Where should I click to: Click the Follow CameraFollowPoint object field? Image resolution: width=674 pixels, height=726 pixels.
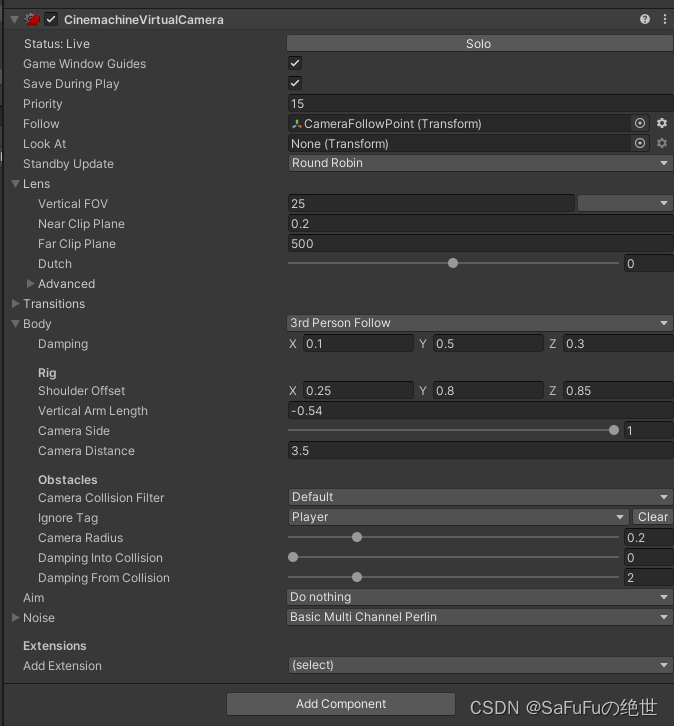tap(459, 124)
